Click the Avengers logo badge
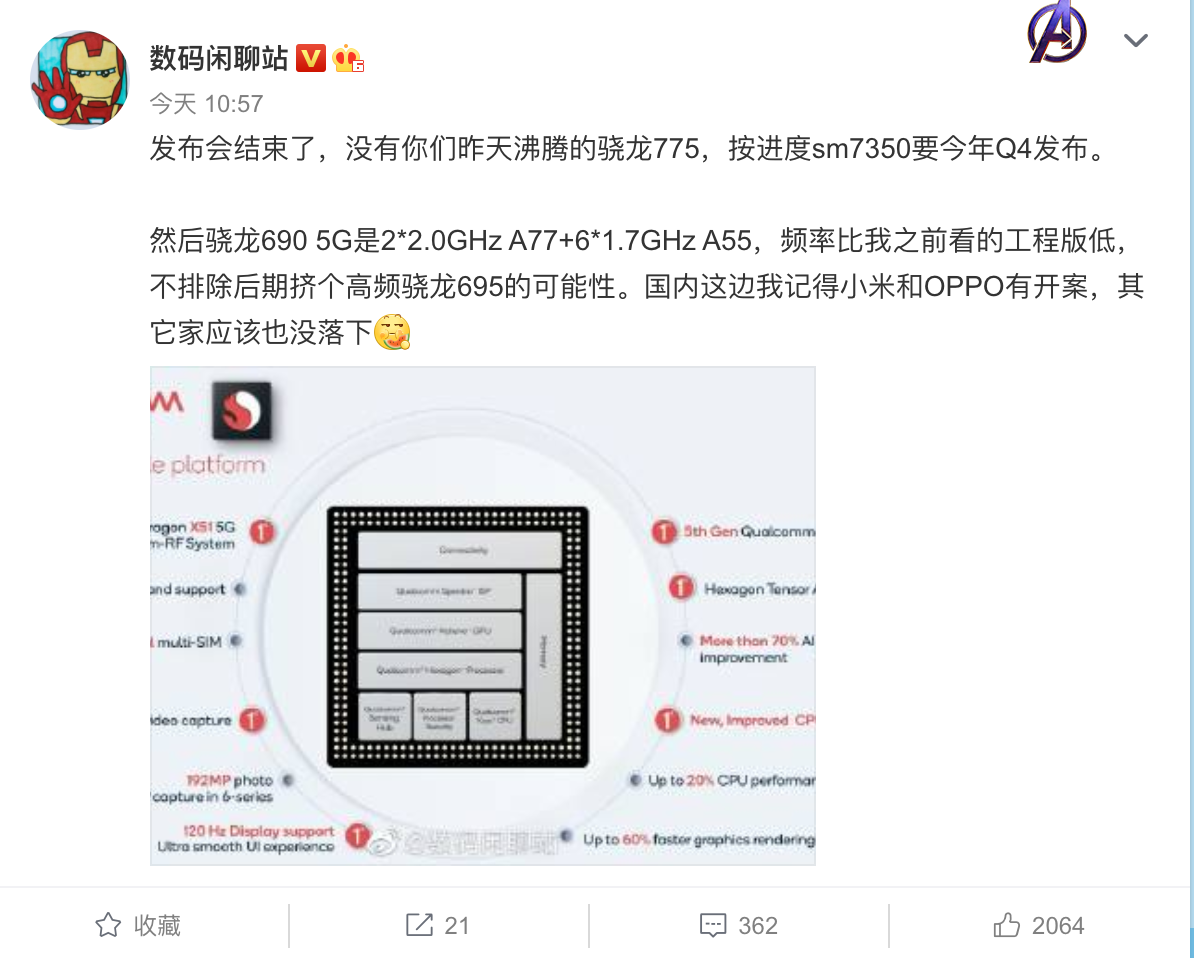The image size is (1194, 958). (1057, 33)
